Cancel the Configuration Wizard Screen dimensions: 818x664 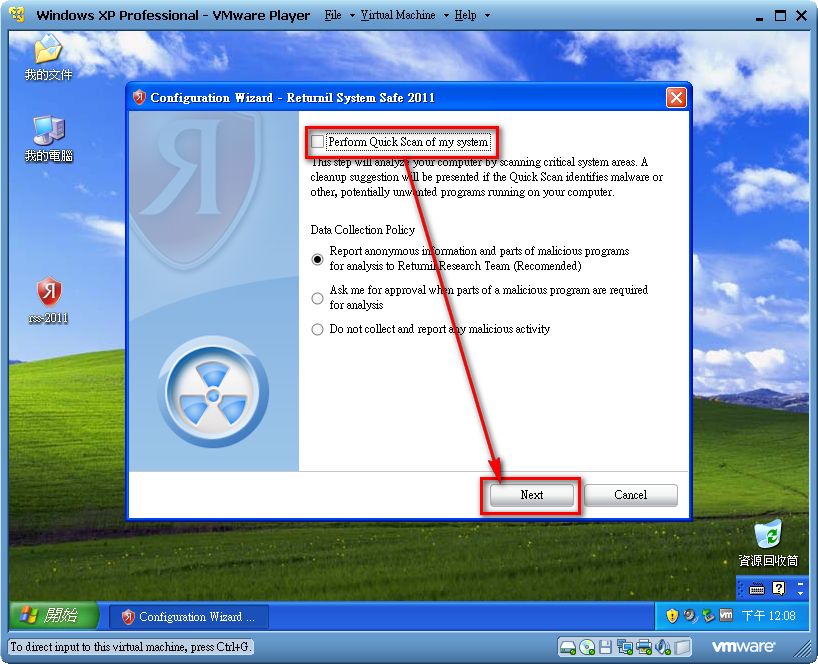pos(631,495)
